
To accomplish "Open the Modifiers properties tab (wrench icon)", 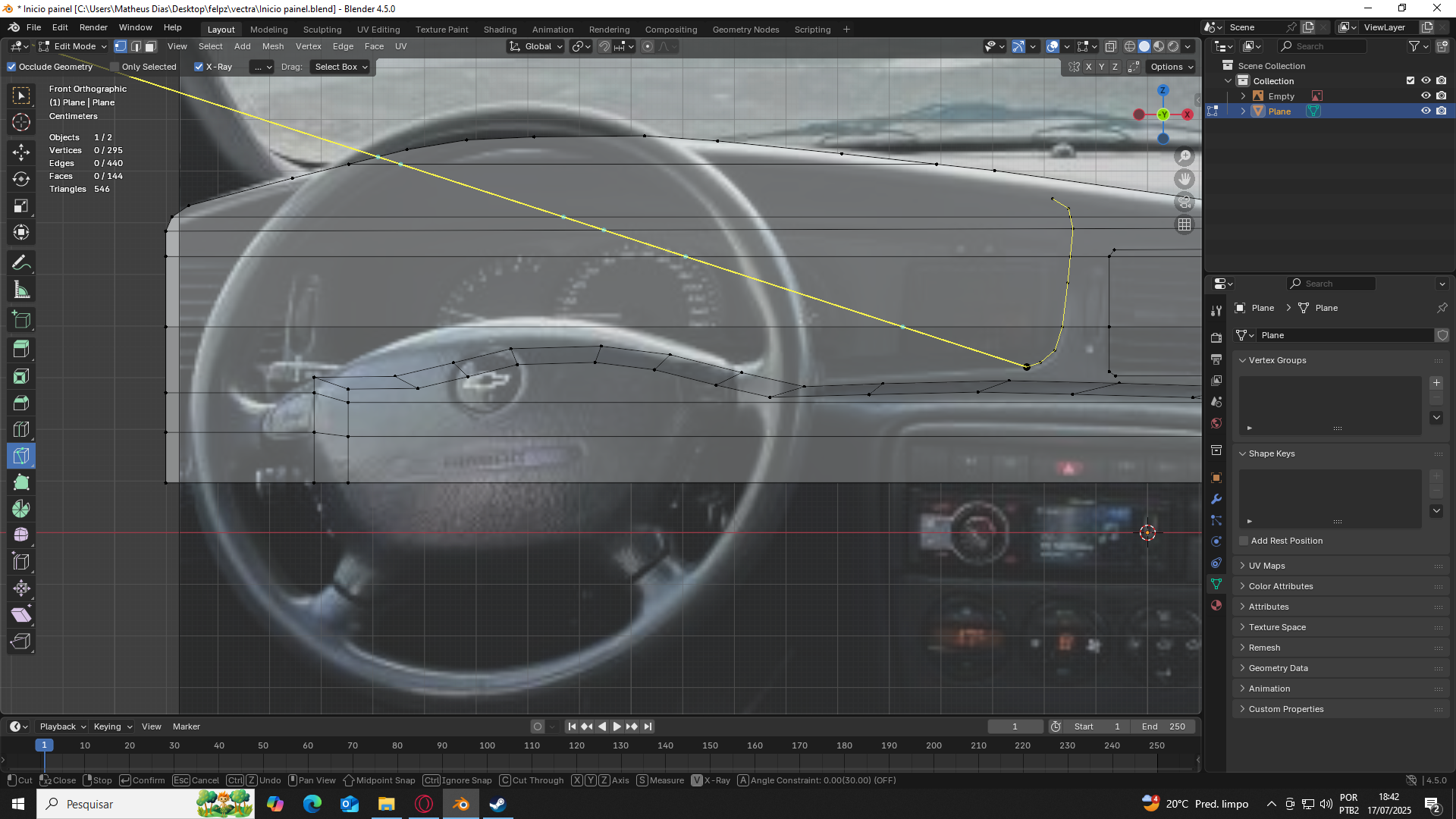I will [x=1216, y=499].
